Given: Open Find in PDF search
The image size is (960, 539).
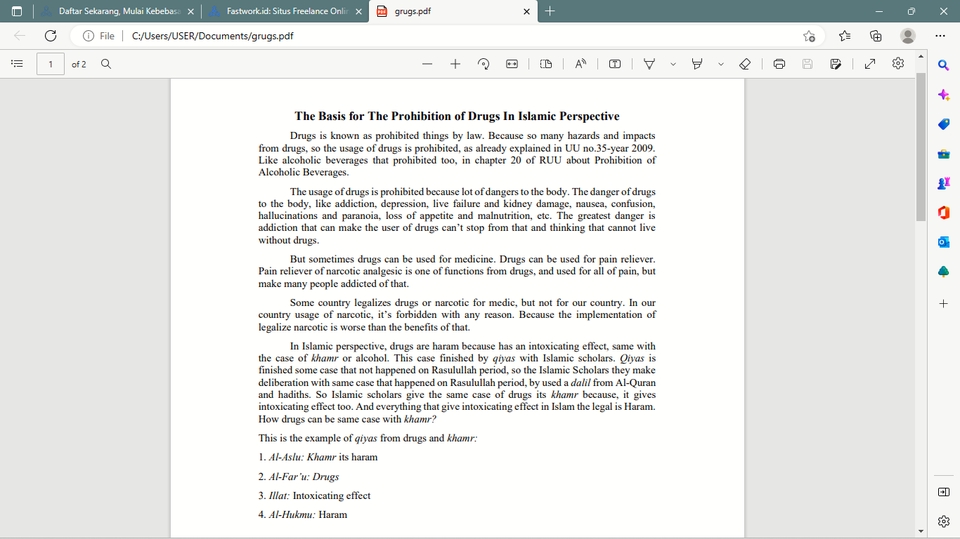Looking at the screenshot, I should (x=106, y=64).
